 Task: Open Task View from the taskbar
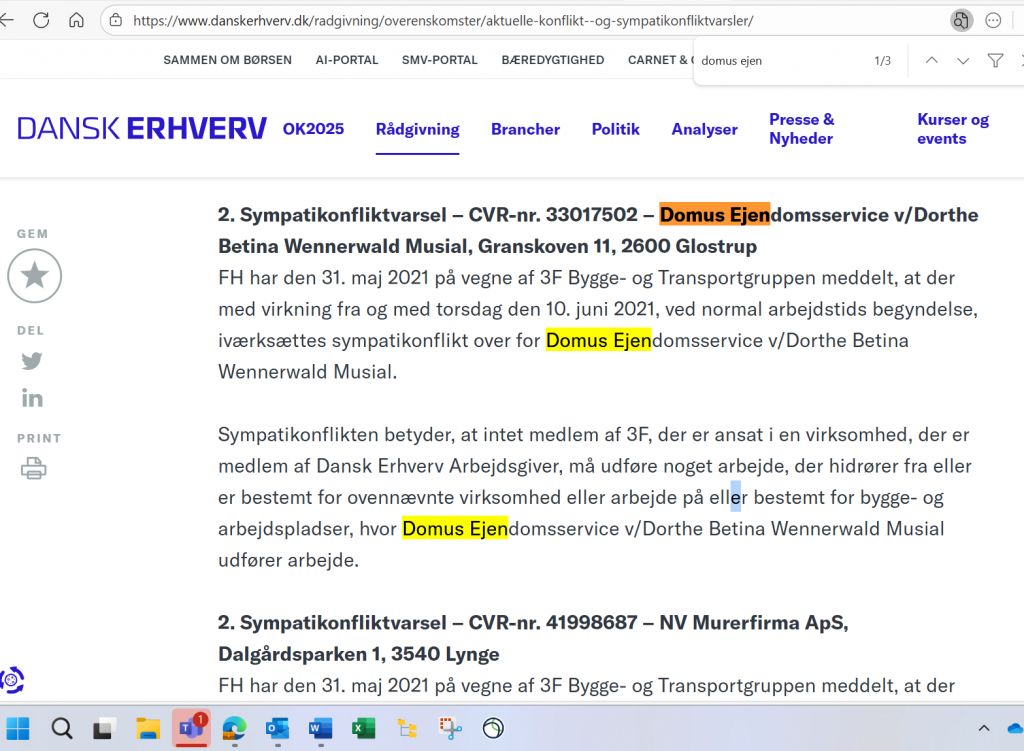(x=104, y=728)
